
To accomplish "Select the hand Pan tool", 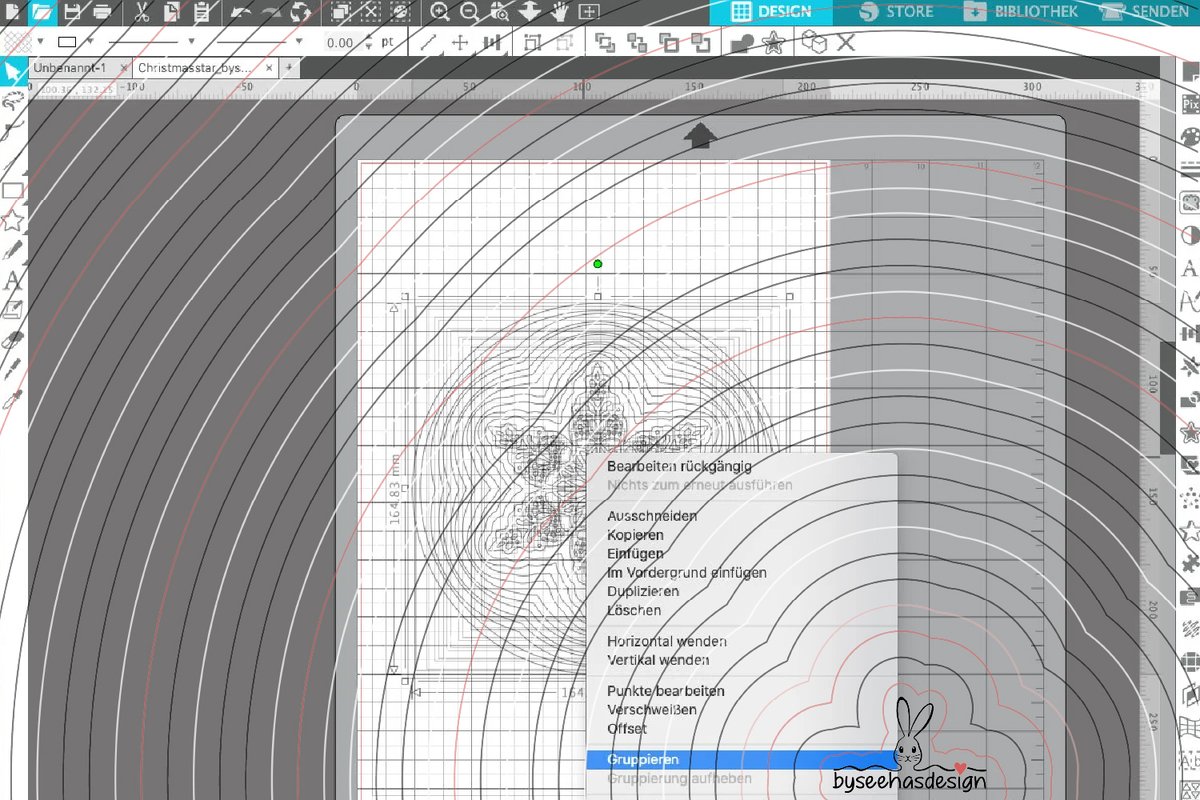I will pos(560,13).
